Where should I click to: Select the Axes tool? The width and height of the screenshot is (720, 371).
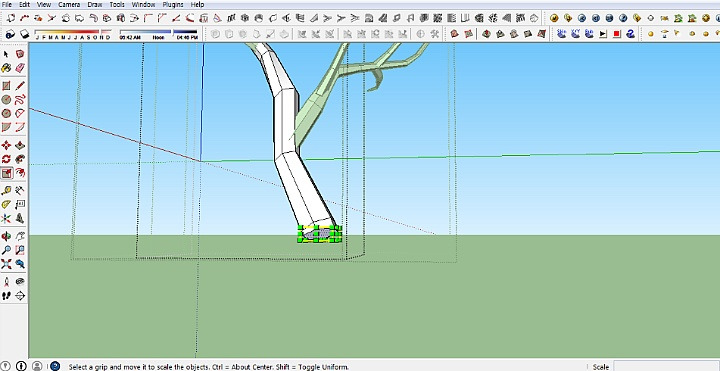[6, 218]
